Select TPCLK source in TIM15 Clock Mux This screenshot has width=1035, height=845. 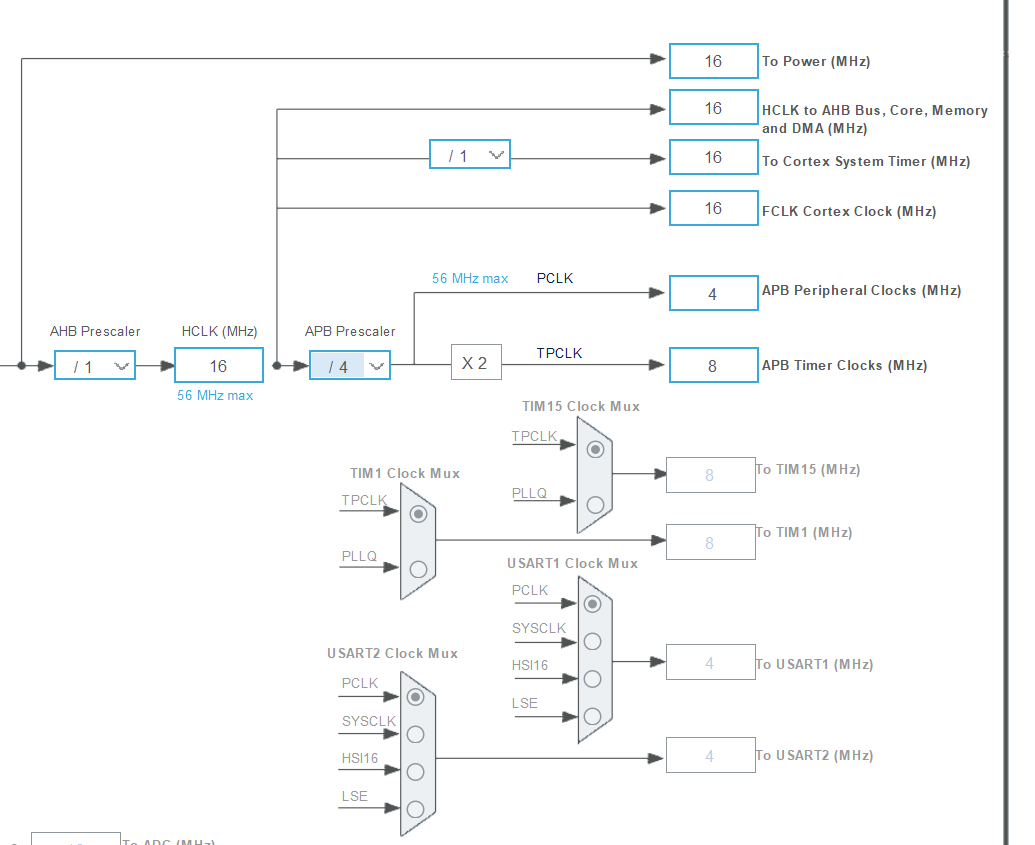(x=593, y=449)
